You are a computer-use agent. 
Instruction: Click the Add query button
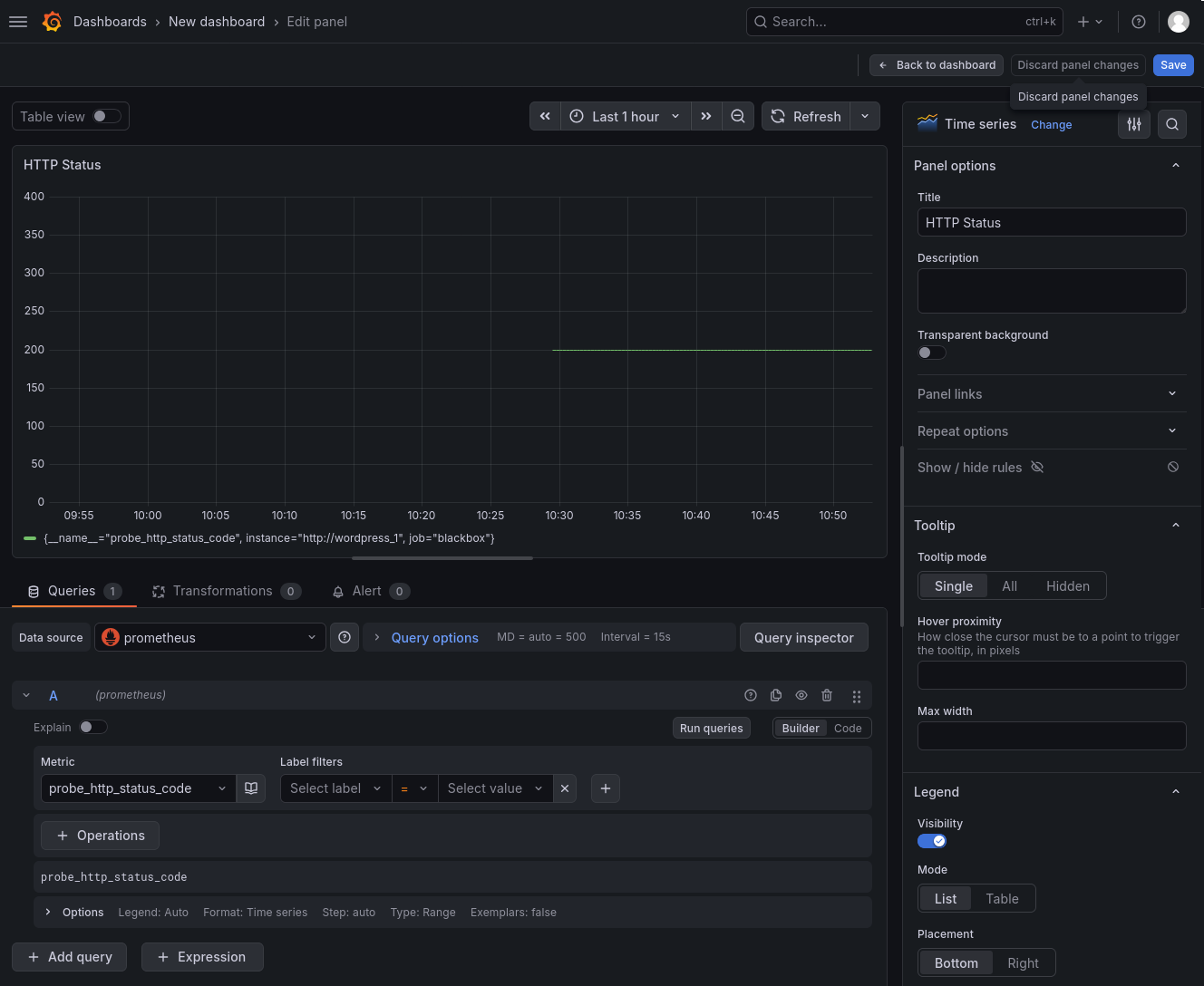70,957
